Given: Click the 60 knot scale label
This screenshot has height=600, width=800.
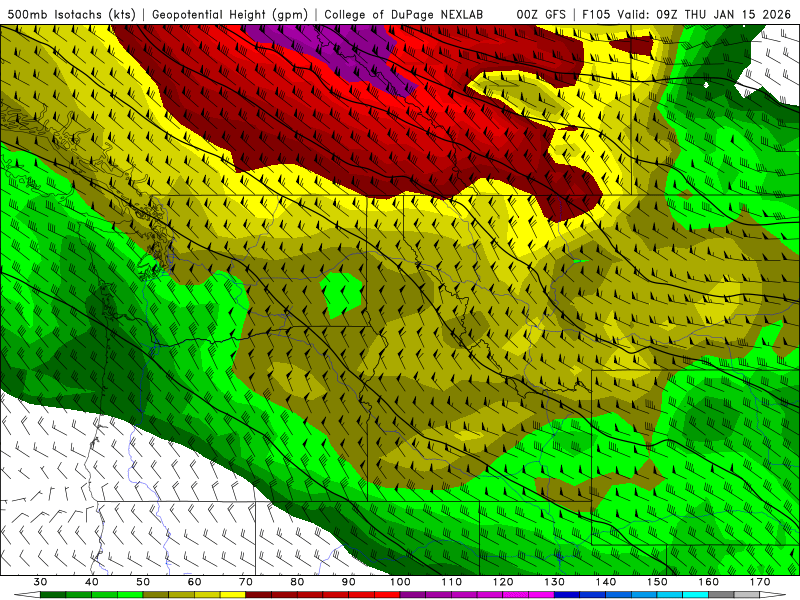Looking at the screenshot, I should (194, 582).
